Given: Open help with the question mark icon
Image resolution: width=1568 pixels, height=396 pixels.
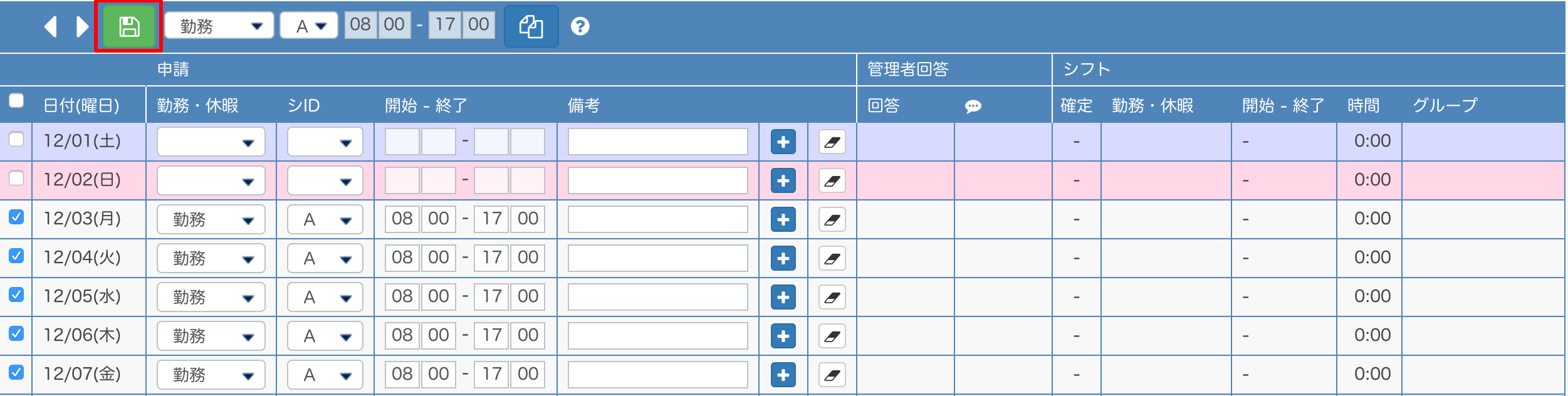Looking at the screenshot, I should [580, 26].
